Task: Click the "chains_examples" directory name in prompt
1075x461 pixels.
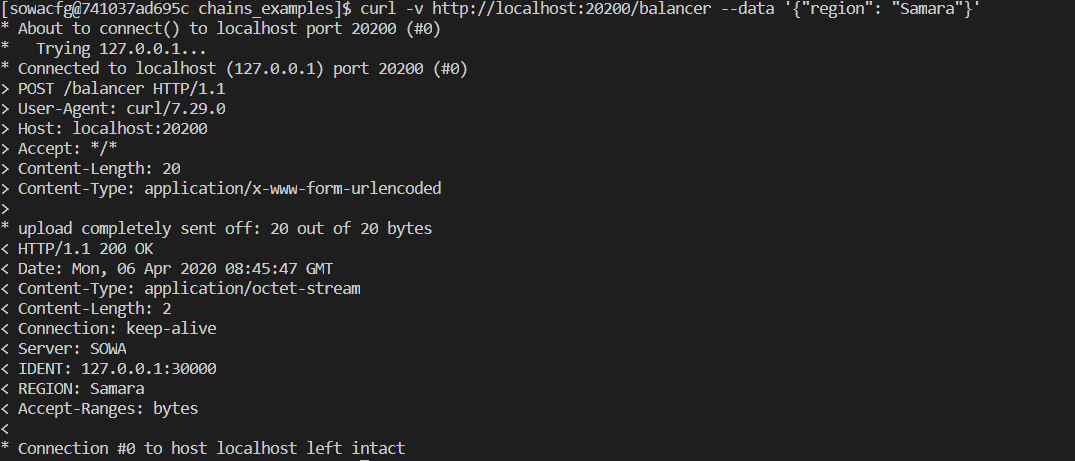Action: pyautogui.click(x=261, y=9)
